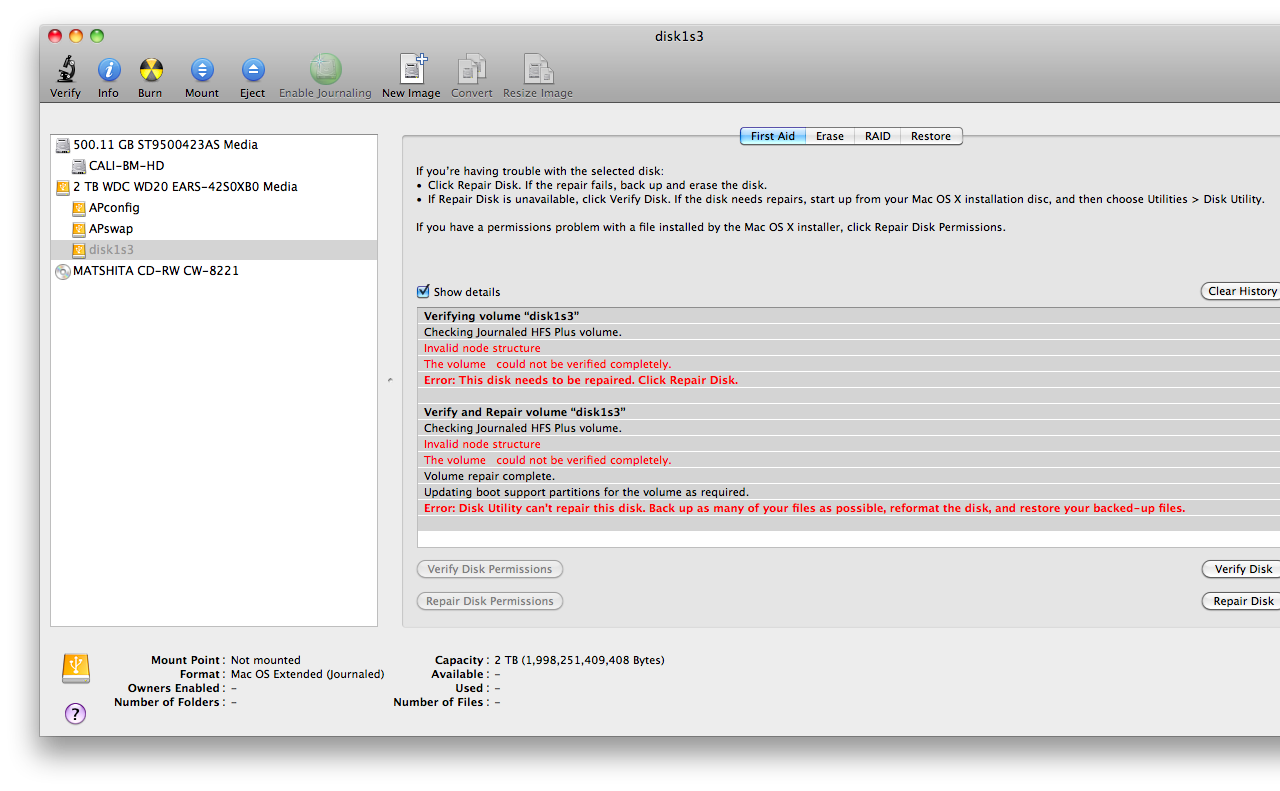Click the sidebar splitter handle dot
This screenshot has height=791, width=1280.
click(x=390, y=380)
